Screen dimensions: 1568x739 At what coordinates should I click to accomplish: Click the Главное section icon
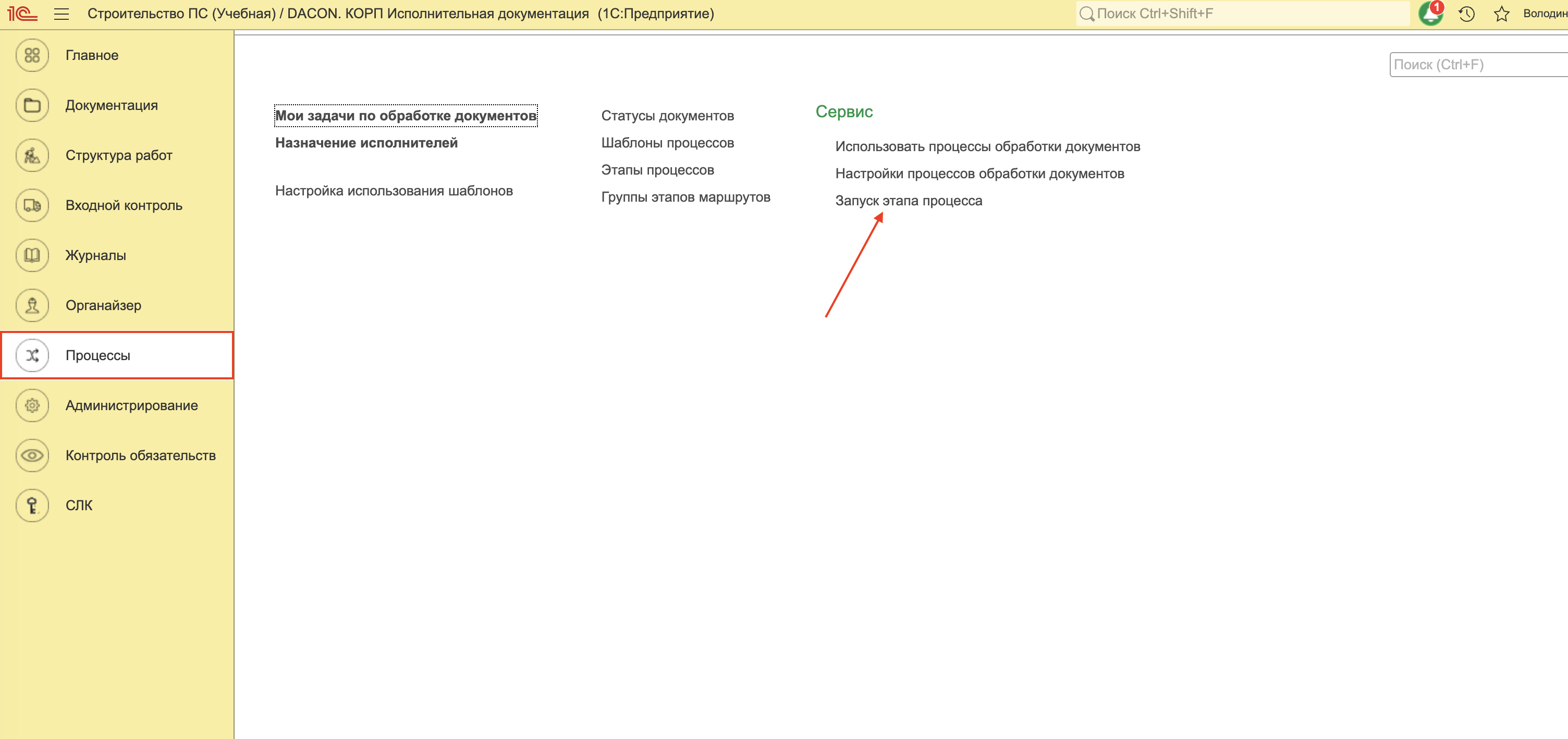pos(32,55)
